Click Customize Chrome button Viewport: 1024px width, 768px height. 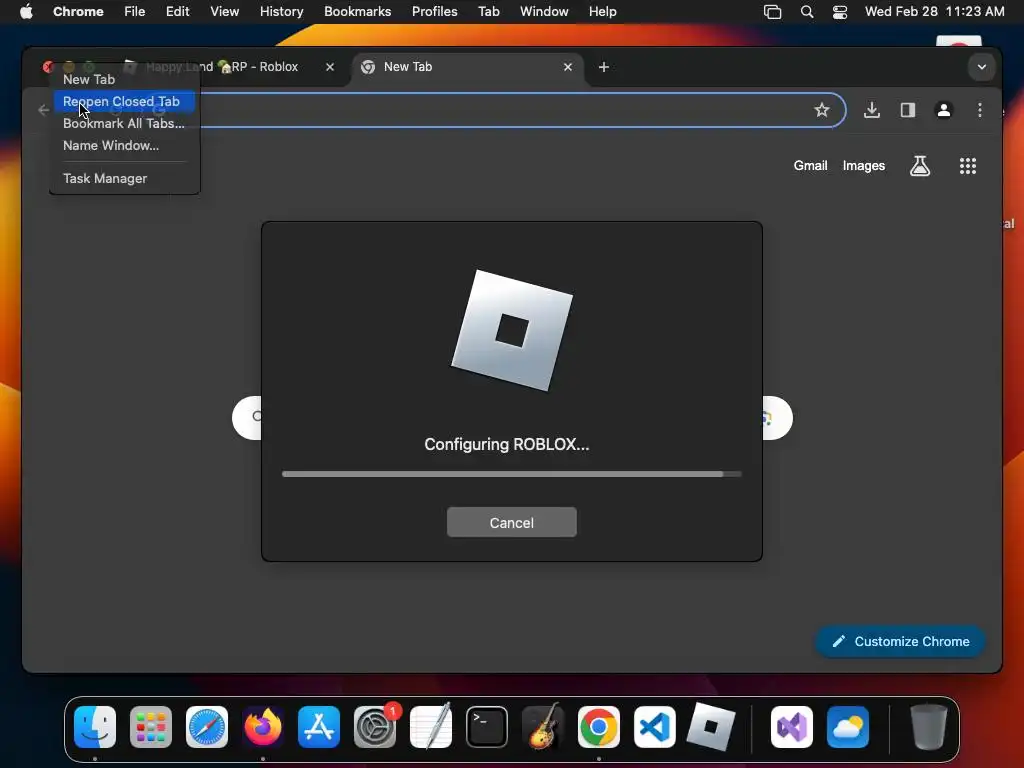tap(900, 641)
